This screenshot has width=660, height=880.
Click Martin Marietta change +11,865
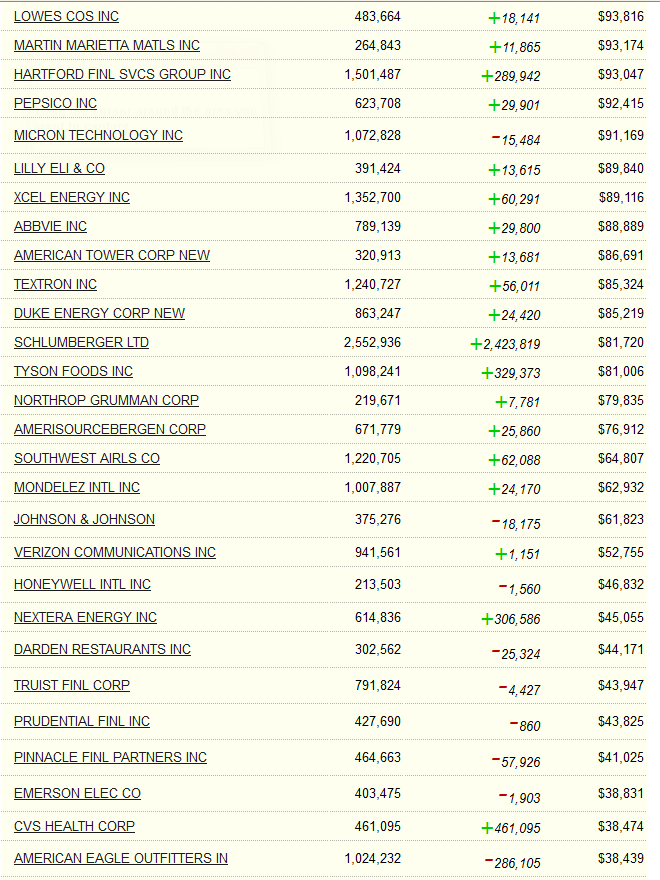[515, 47]
